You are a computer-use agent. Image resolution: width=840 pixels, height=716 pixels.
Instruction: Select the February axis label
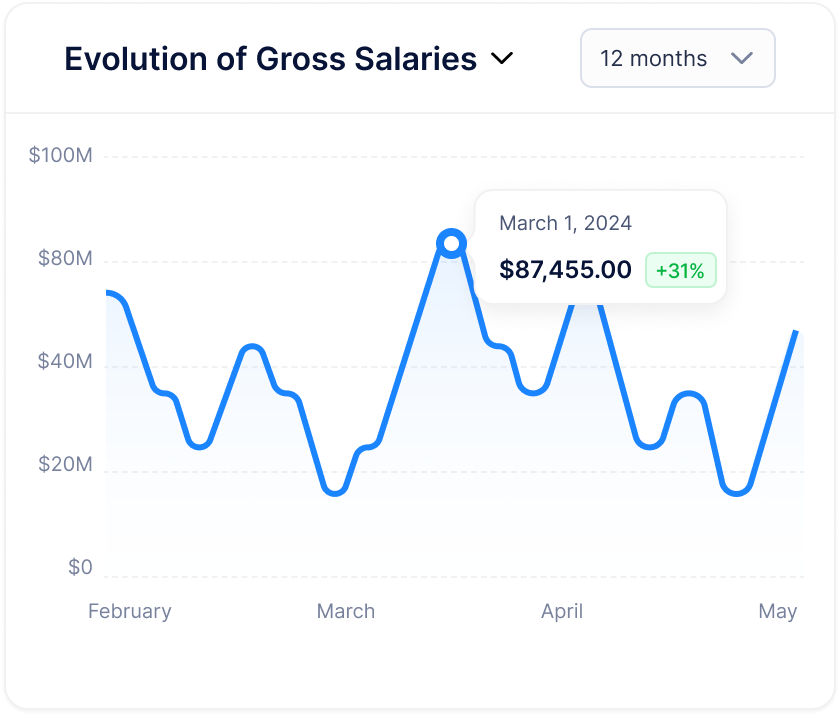tap(129, 611)
